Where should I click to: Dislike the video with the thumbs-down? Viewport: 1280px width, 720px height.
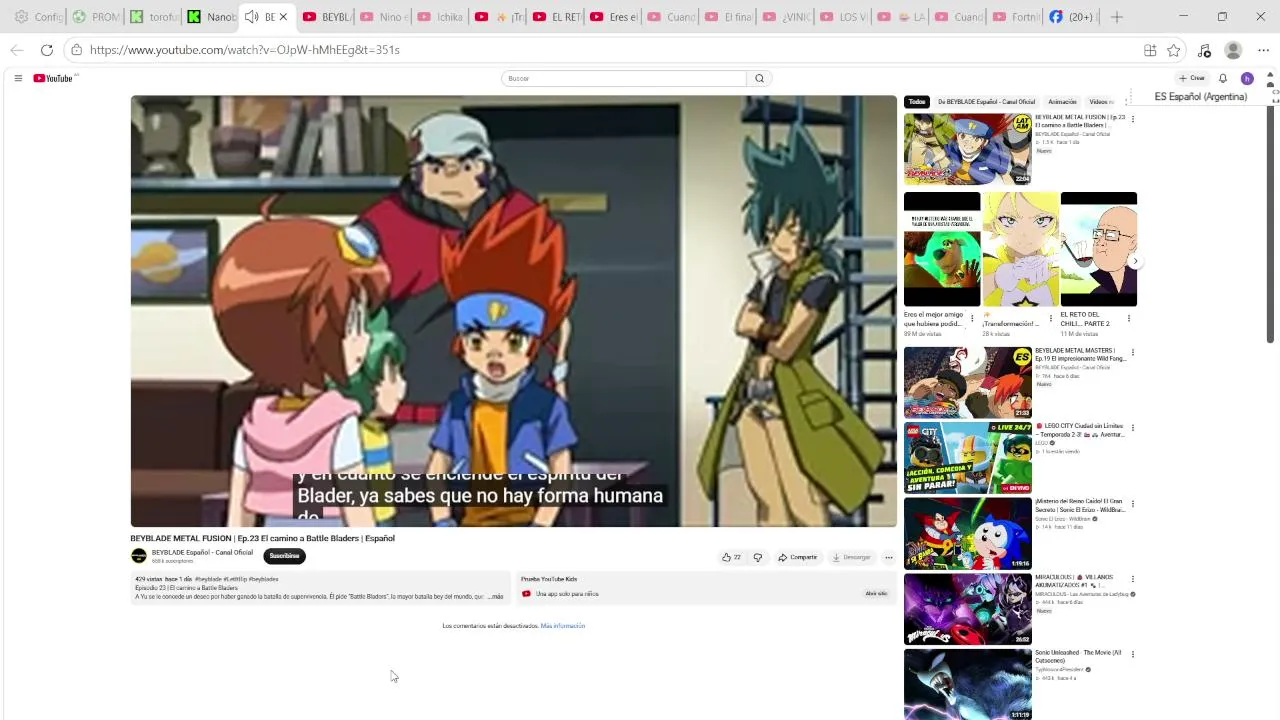(x=757, y=557)
